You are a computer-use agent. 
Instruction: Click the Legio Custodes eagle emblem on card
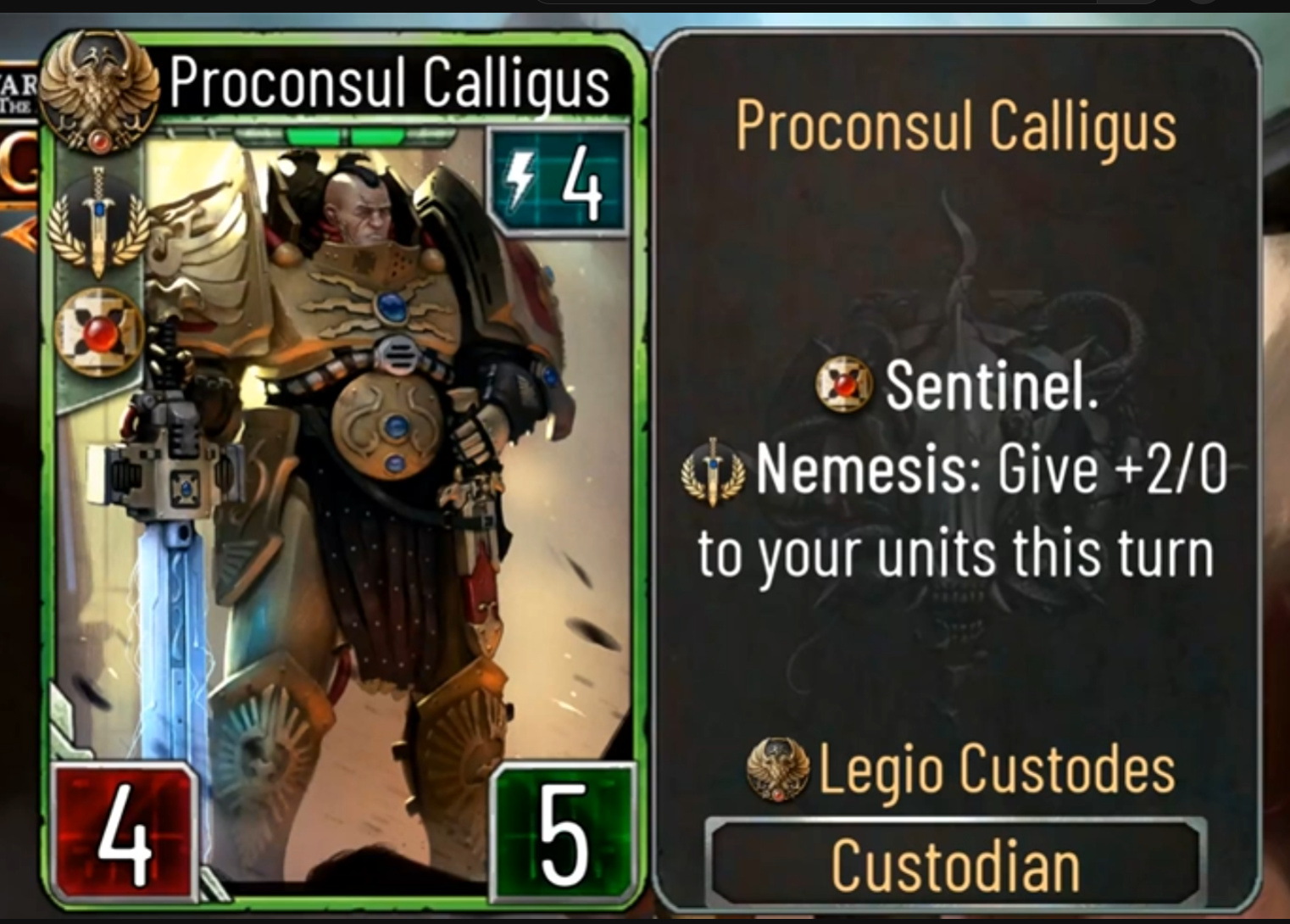(99, 92)
